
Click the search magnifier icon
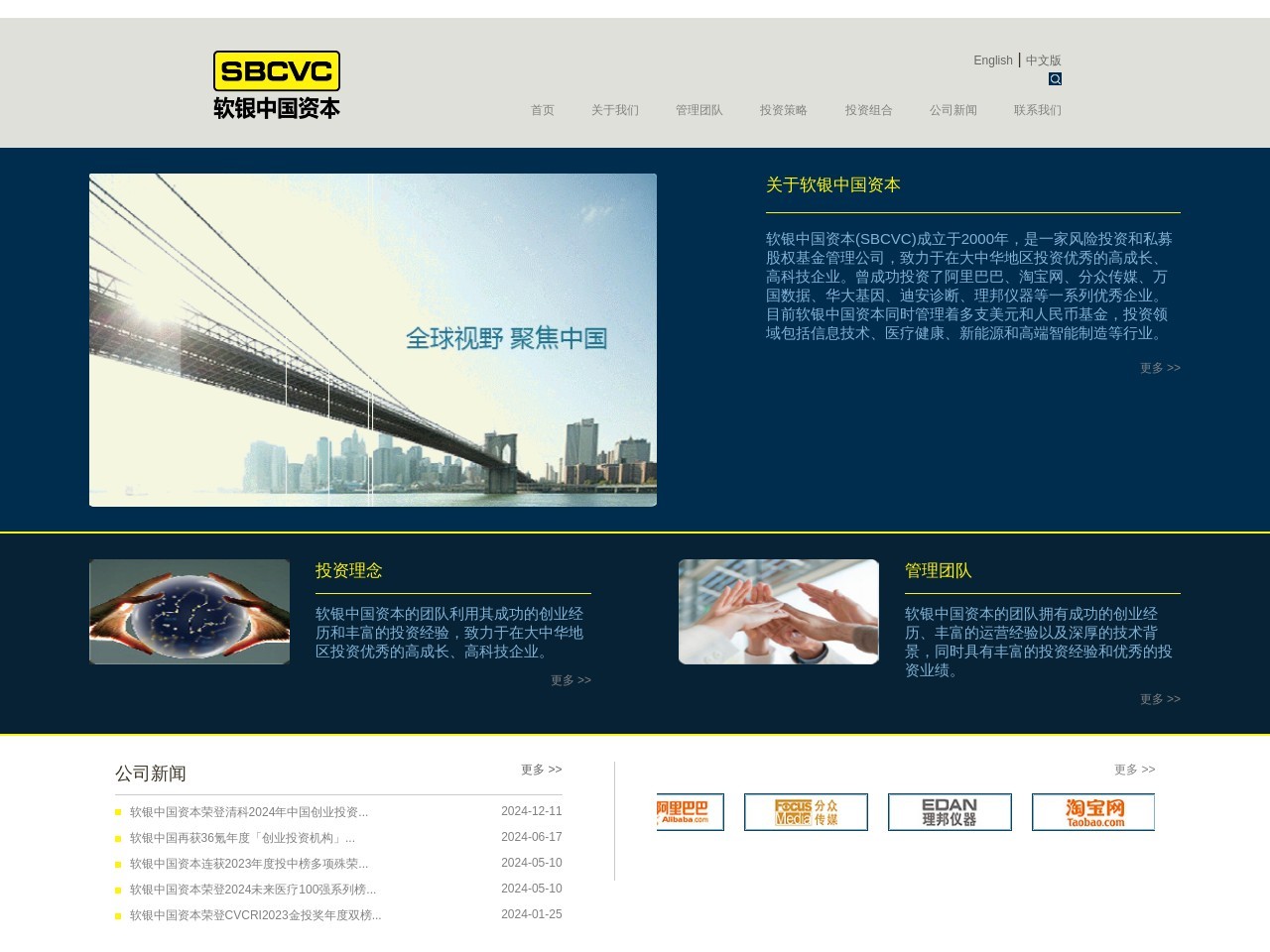coord(1055,79)
